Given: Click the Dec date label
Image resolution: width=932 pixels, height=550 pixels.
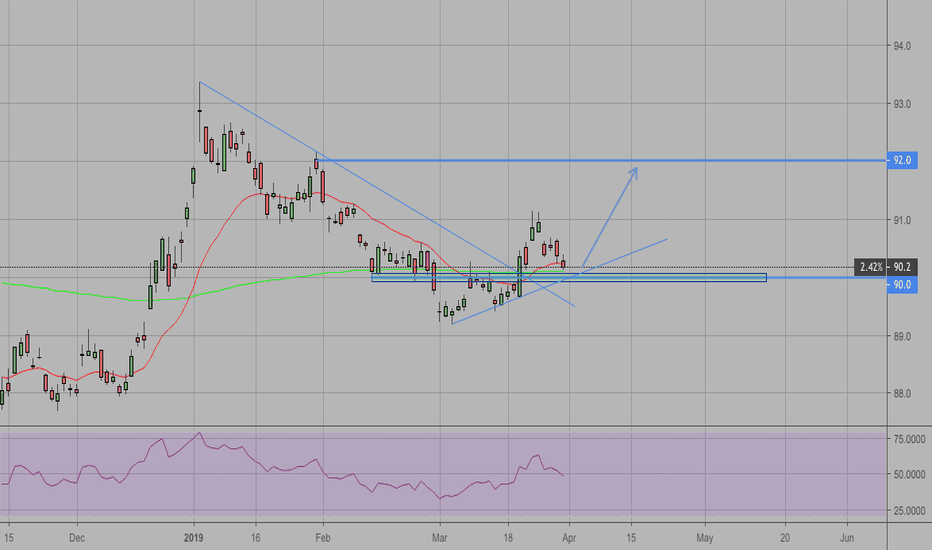Looking at the screenshot, I should 77,538.
